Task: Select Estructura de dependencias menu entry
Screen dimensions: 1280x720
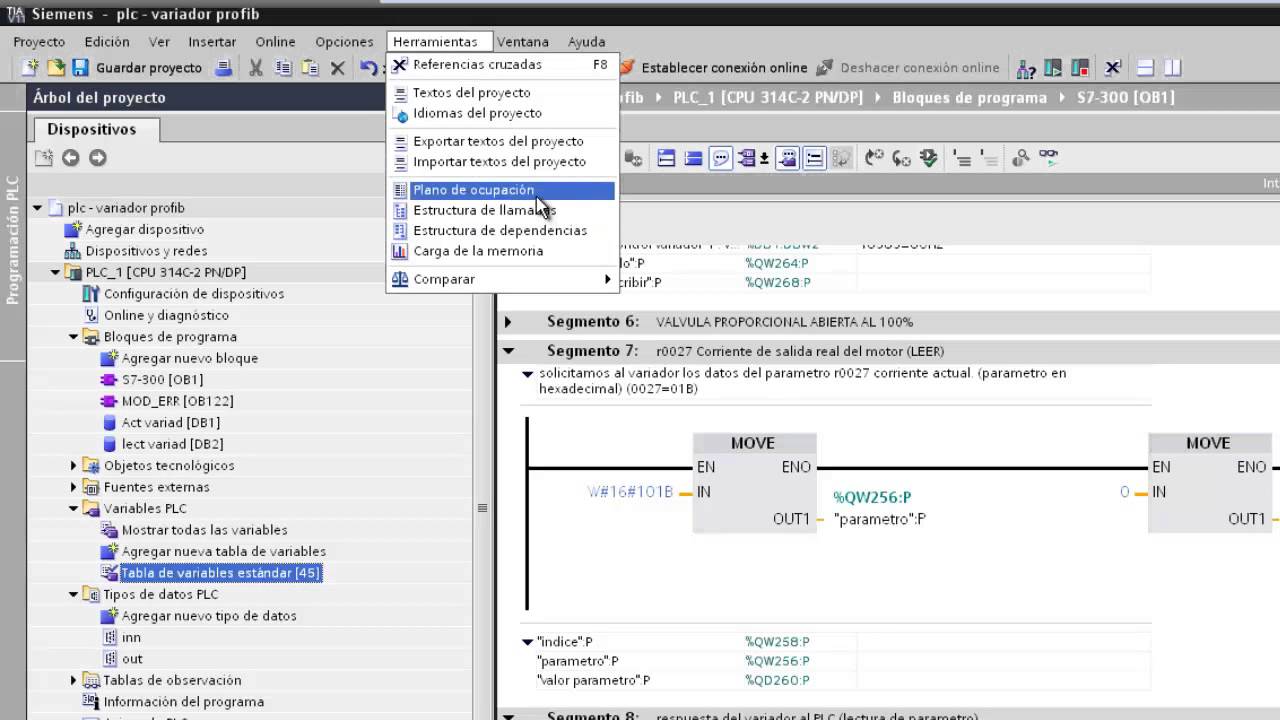Action: pos(502,231)
